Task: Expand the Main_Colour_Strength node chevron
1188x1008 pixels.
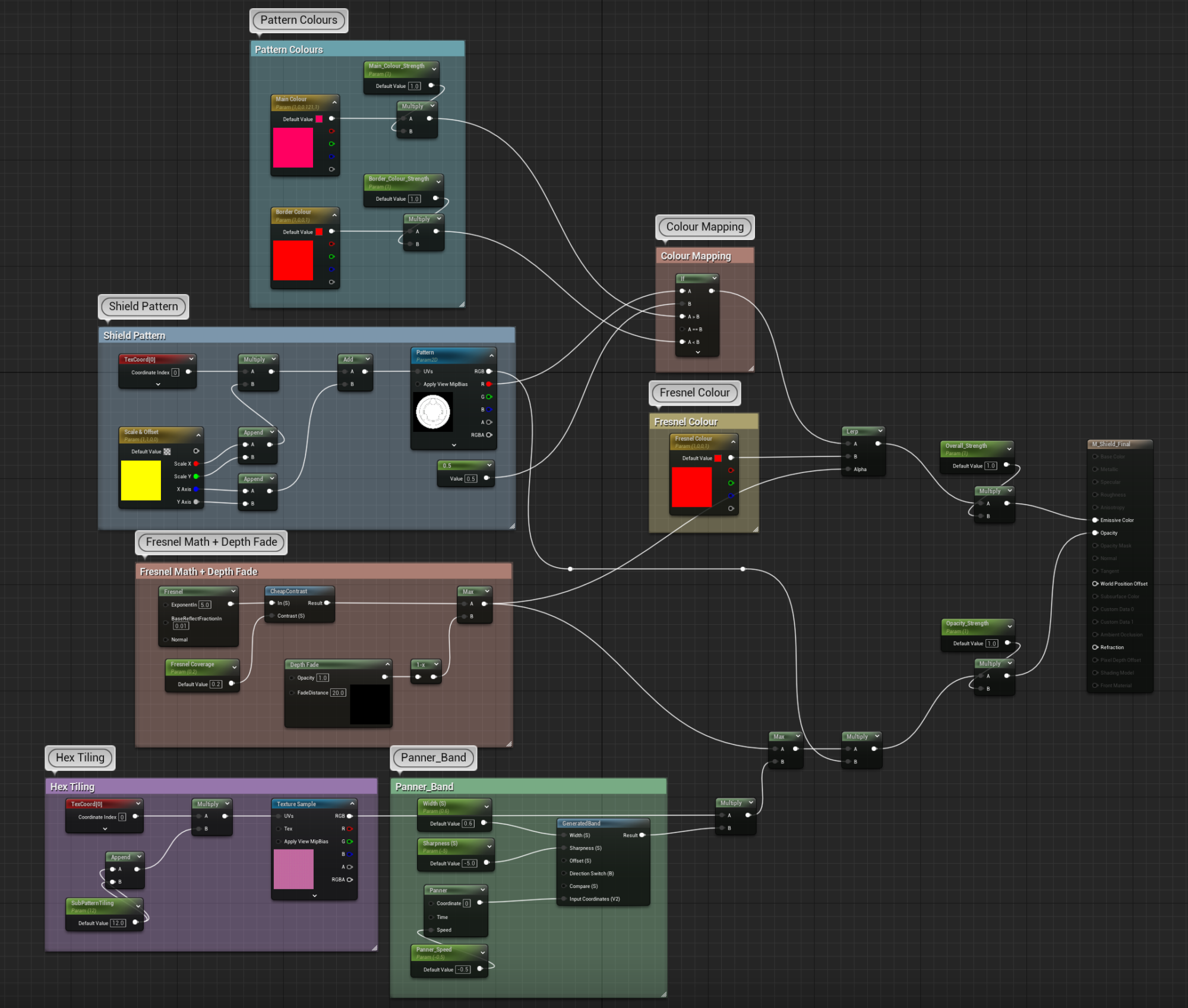Action: coord(434,69)
